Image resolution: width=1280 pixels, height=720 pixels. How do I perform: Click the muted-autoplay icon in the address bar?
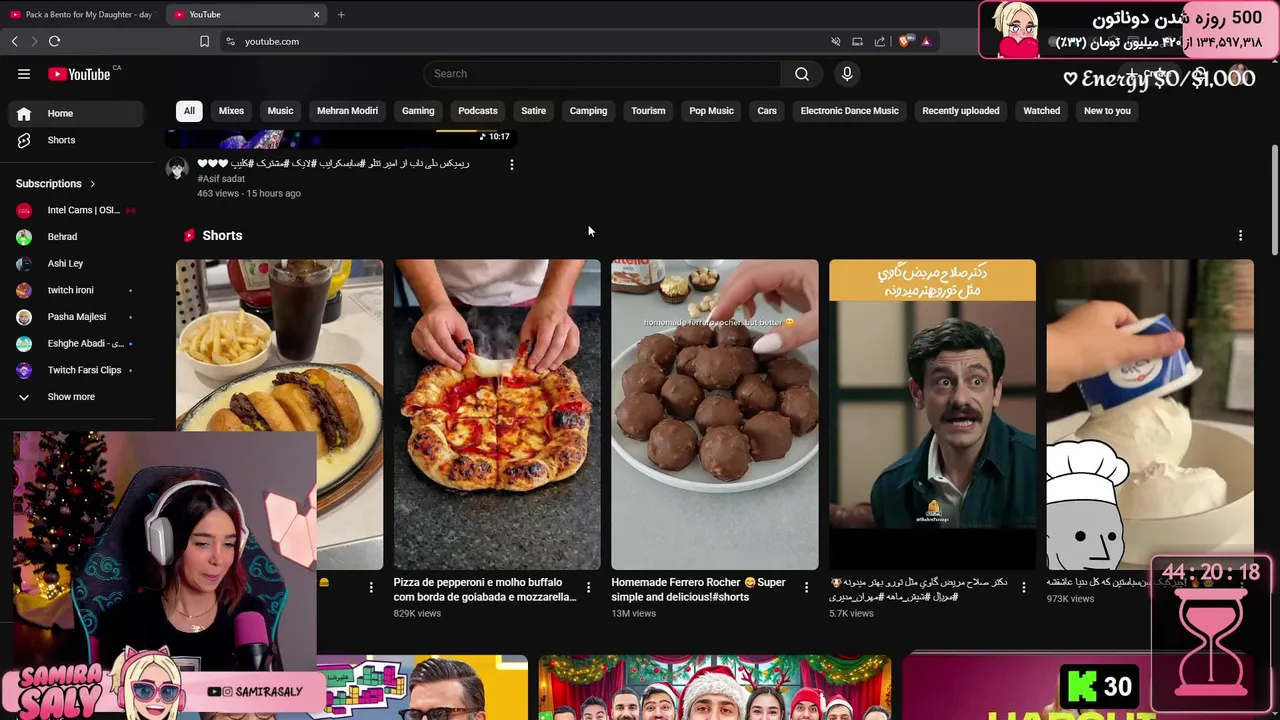835,41
